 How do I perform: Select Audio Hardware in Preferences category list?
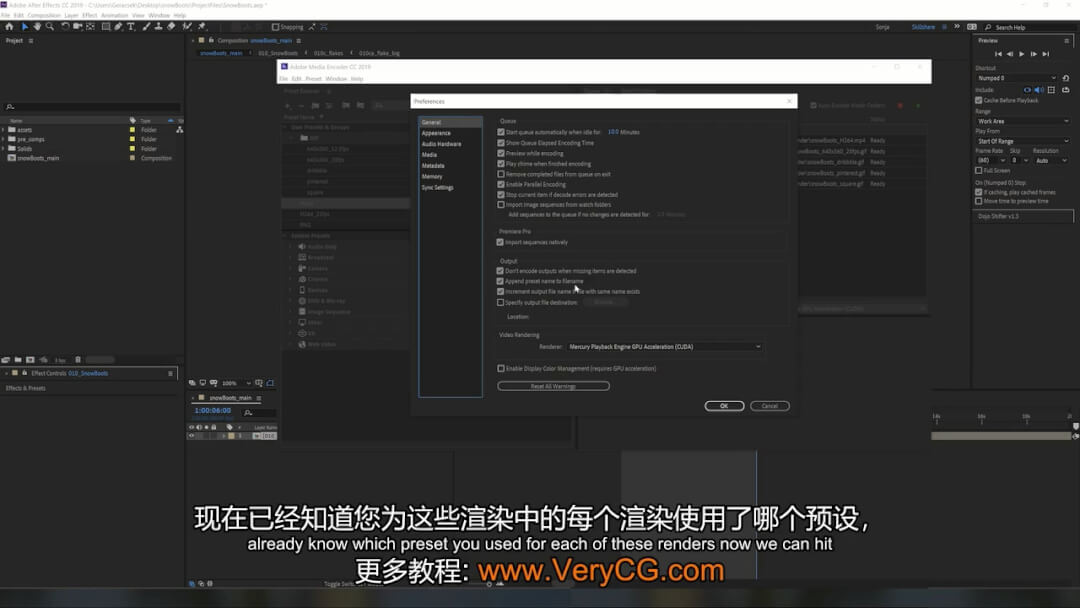(442, 144)
